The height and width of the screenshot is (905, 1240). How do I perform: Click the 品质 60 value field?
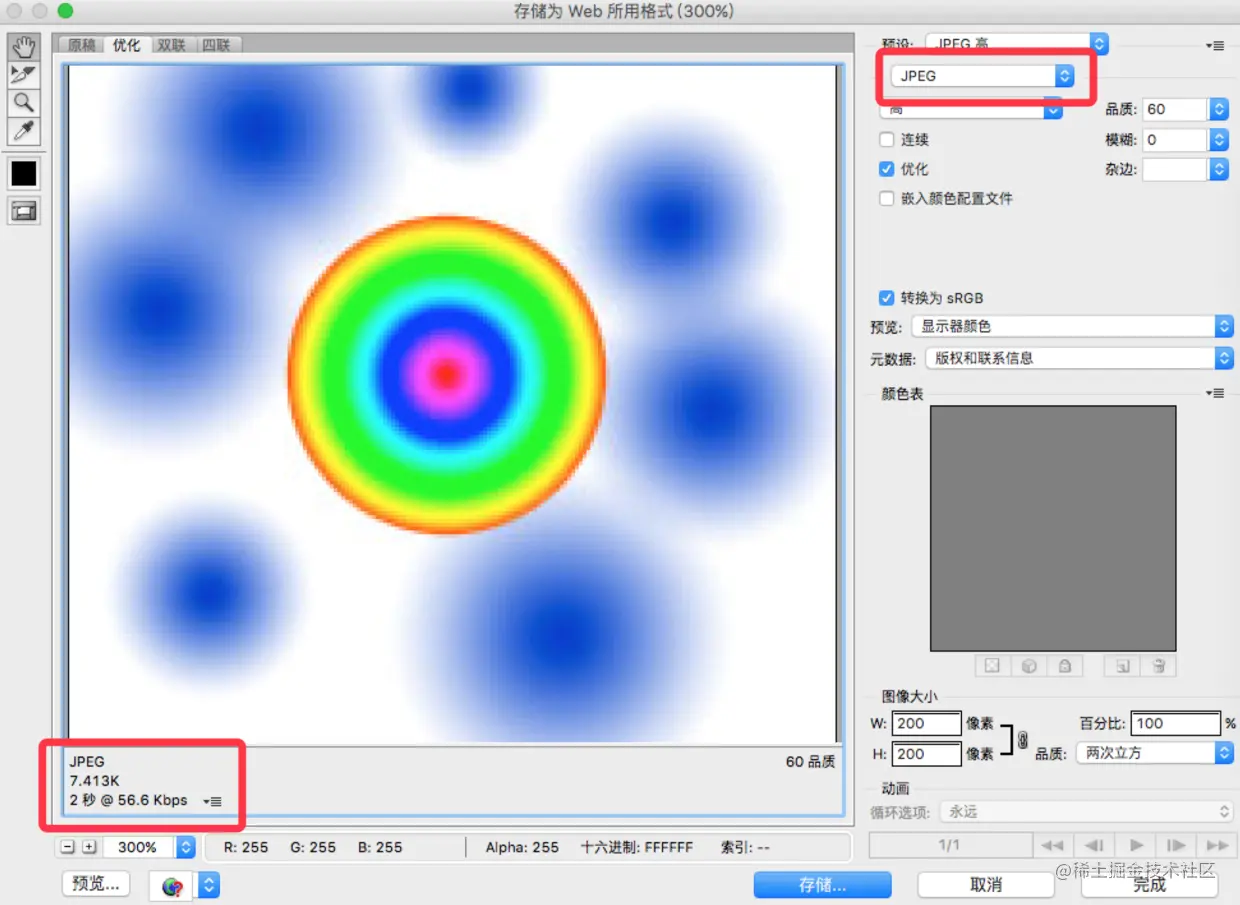point(1174,110)
